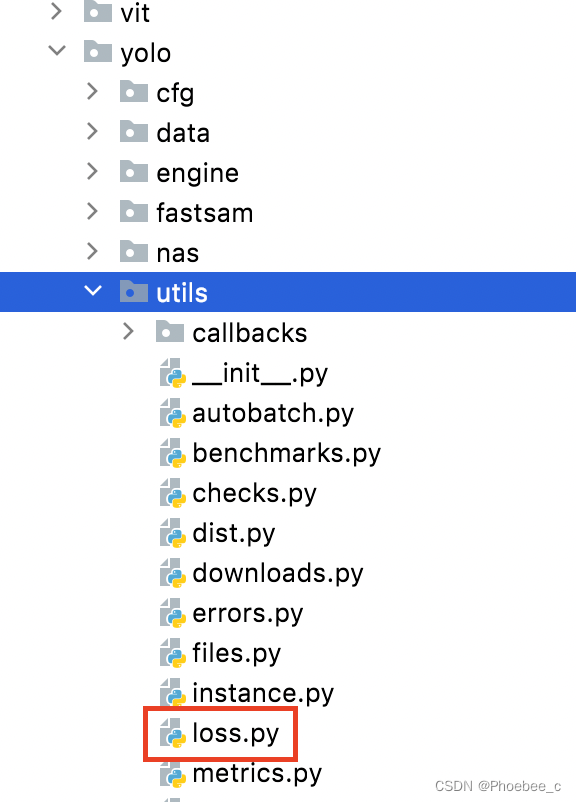Click the downloads.py Python file icon
576x802 pixels.
tap(173, 573)
